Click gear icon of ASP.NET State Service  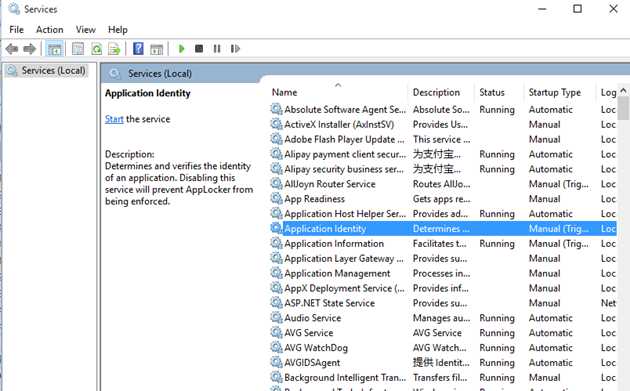tap(276, 302)
